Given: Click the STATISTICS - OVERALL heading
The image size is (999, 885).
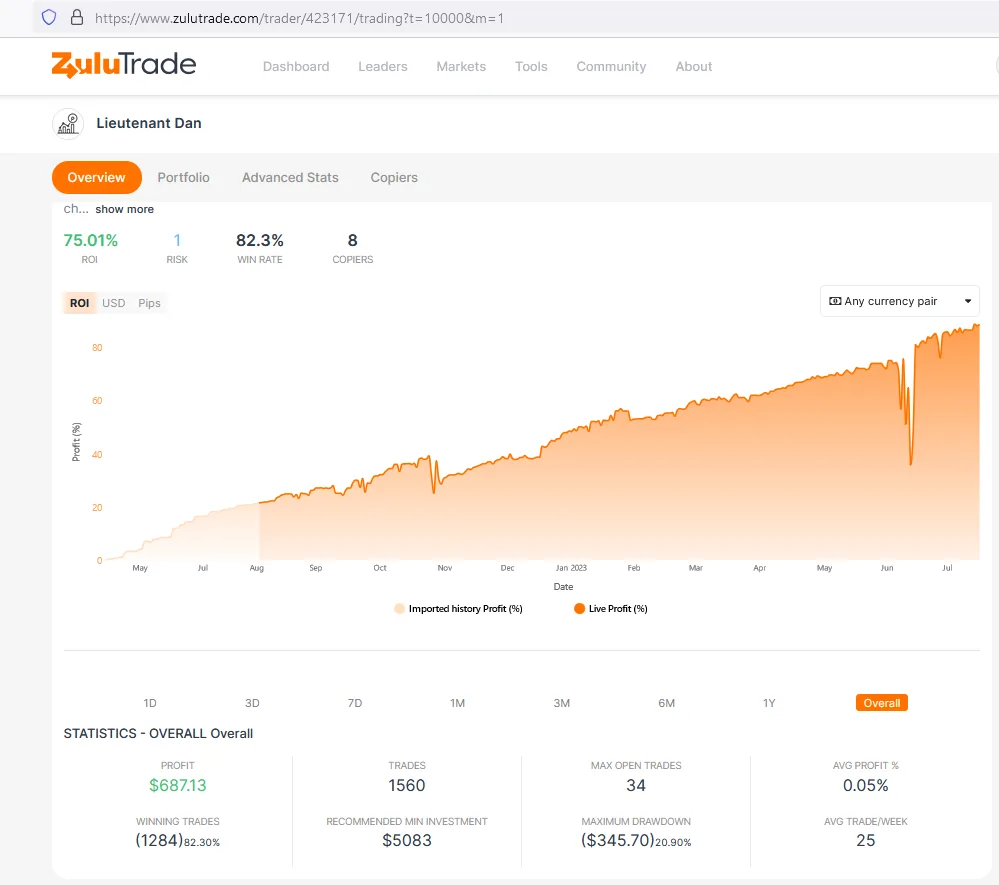Looking at the screenshot, I should [158, 733].
